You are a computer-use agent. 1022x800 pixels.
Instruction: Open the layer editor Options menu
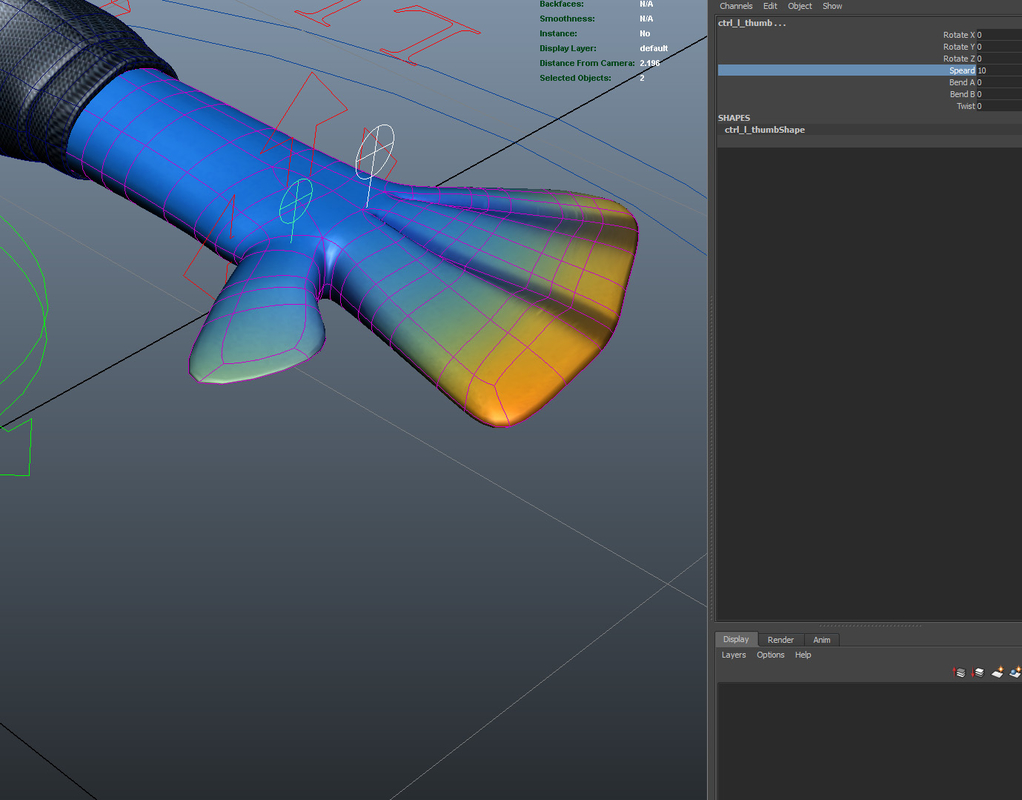(x=770, y=655)
